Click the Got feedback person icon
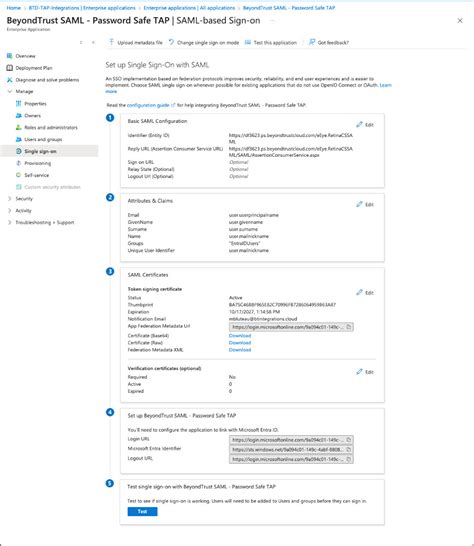 coord(312,42)
